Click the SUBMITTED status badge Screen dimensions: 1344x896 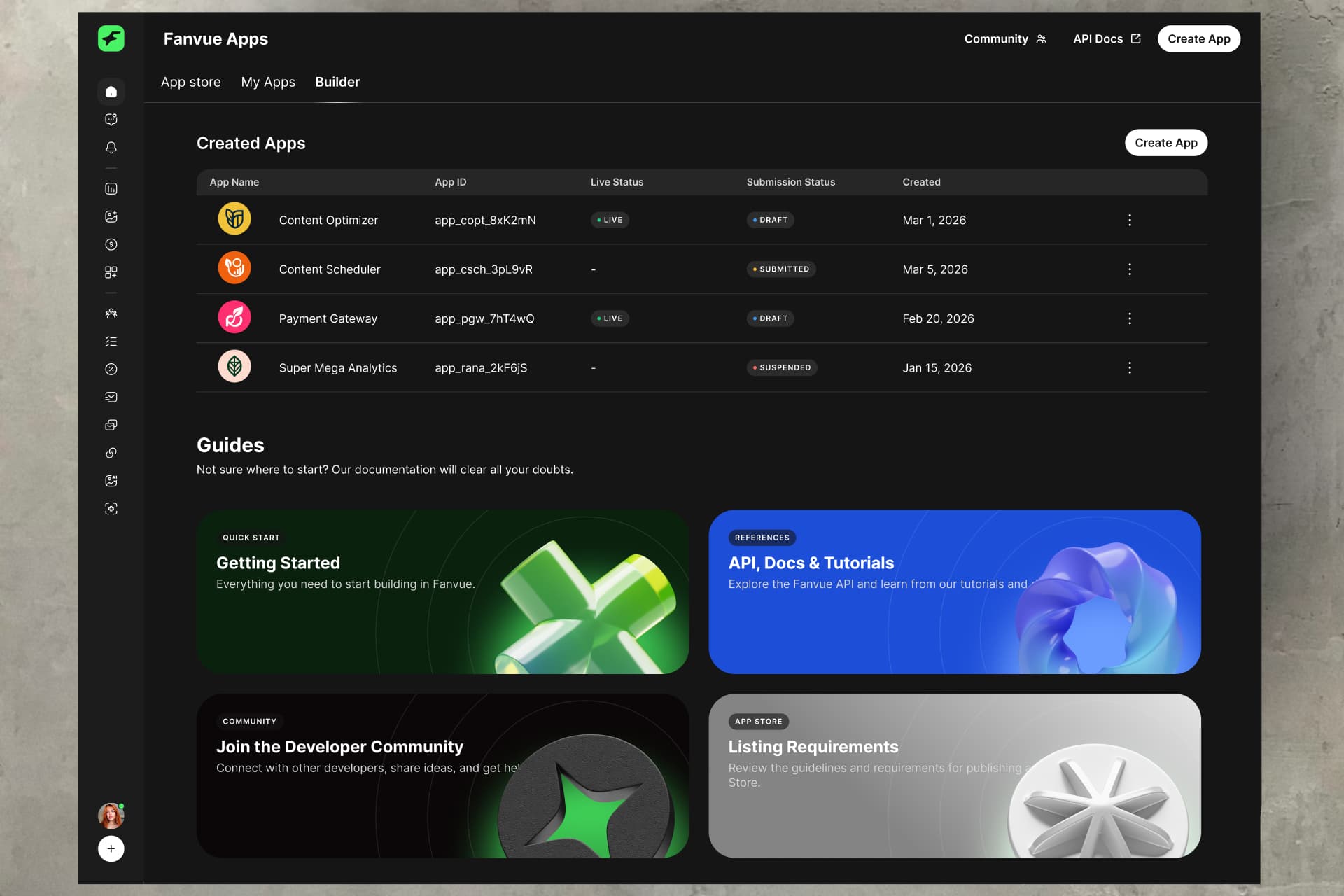tap(781, 269)
